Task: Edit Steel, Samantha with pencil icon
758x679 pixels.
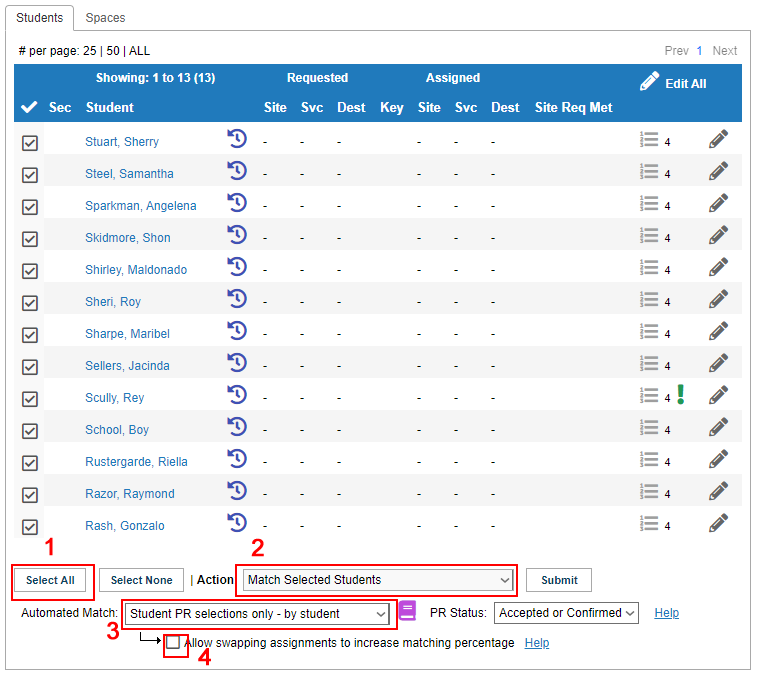Action: pyautogui.click(x=718, y=171)
